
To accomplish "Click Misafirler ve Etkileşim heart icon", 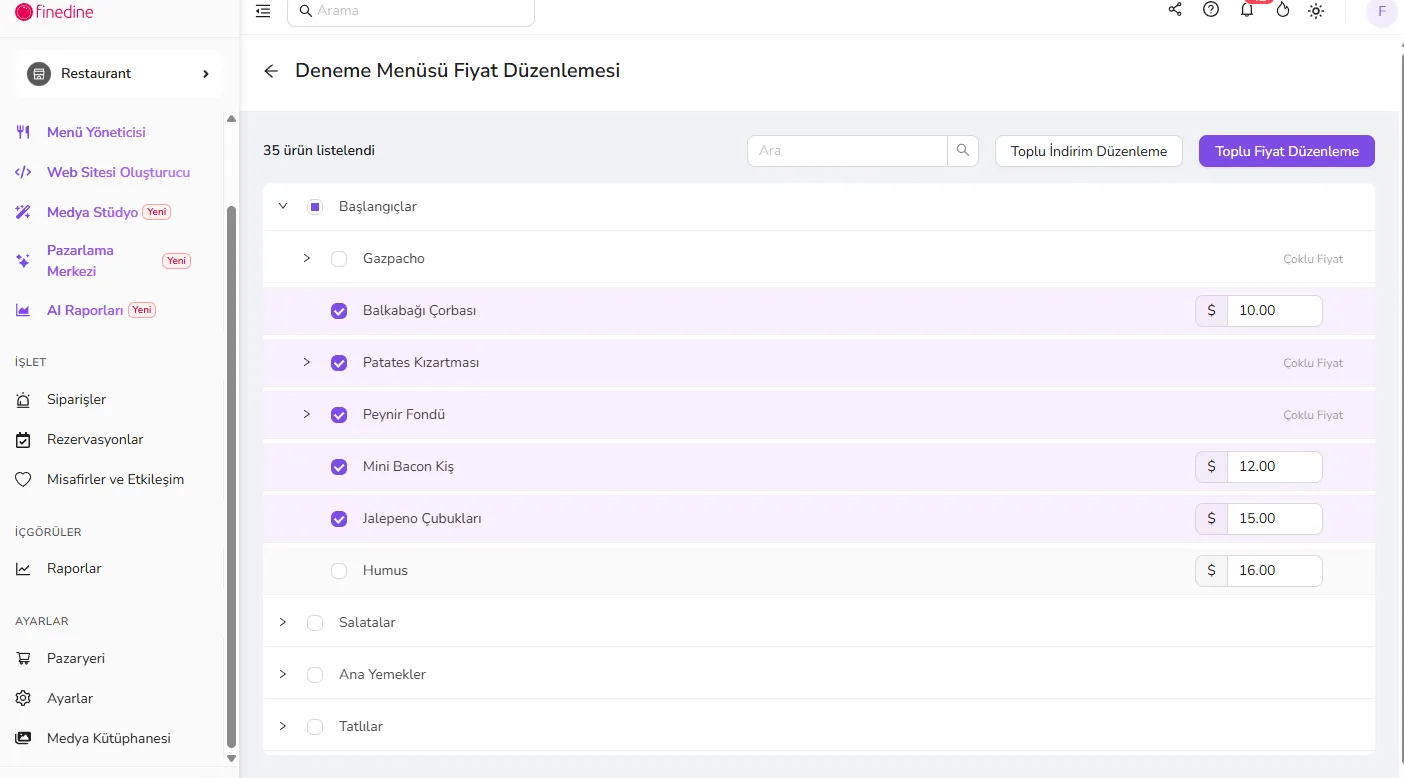I will [23, 480].
